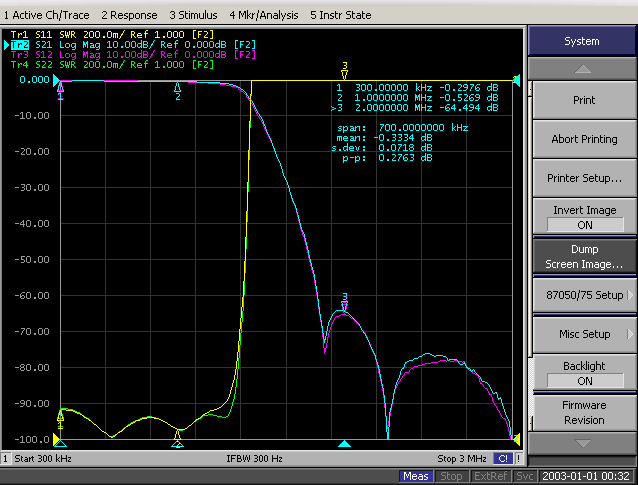Open the 3 Stimulus menu
This screenshot has height=485, width=638.
pyautogui.click(x=193, y=15)
